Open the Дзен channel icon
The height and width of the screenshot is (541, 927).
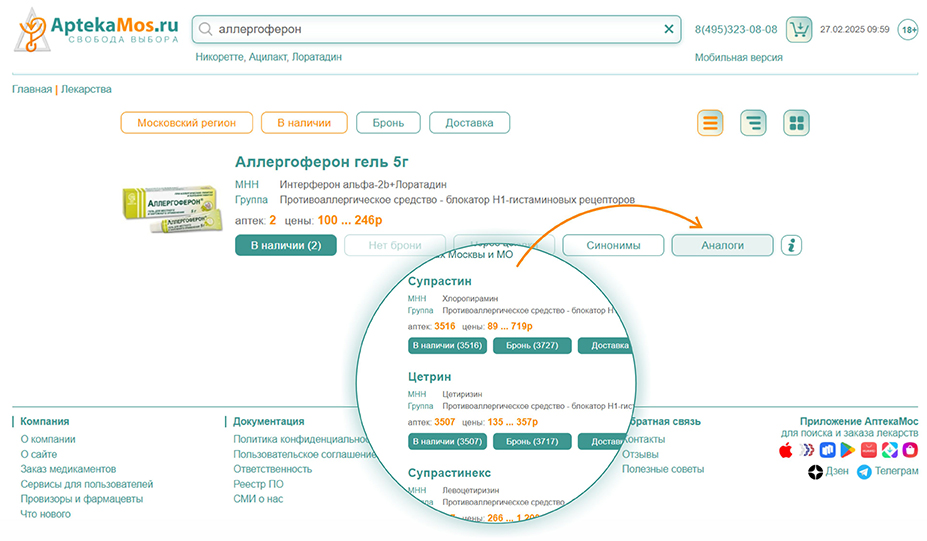click(816, 472)
